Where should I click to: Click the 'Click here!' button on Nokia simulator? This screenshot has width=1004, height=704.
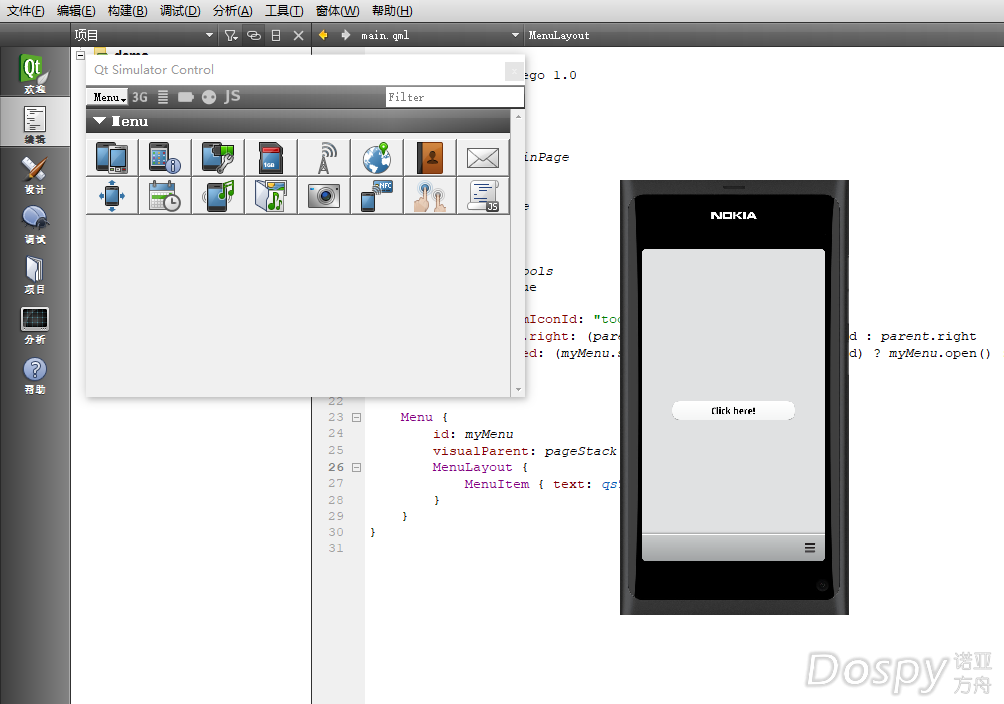point(733,411)
